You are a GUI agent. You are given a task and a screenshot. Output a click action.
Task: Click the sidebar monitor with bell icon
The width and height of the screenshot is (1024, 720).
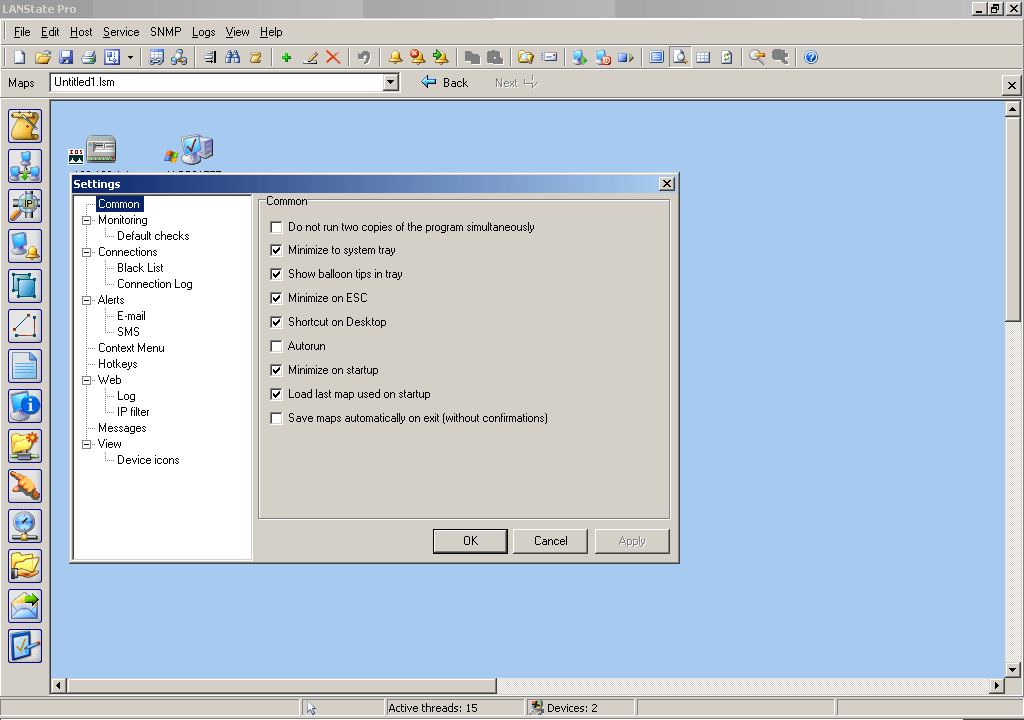25,246
